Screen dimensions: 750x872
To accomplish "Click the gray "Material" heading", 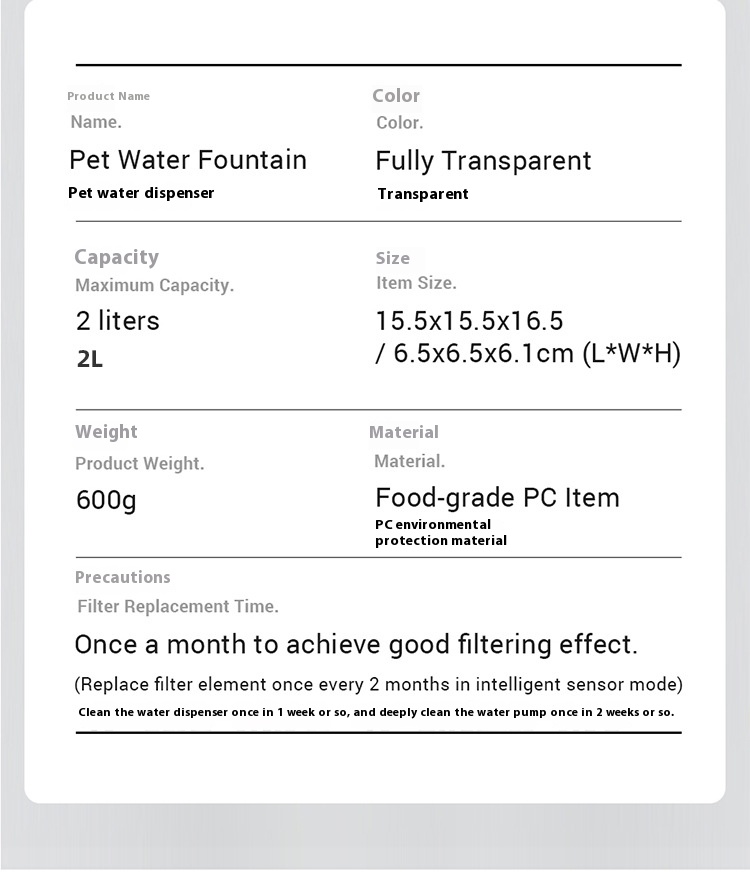I will 404,432.
